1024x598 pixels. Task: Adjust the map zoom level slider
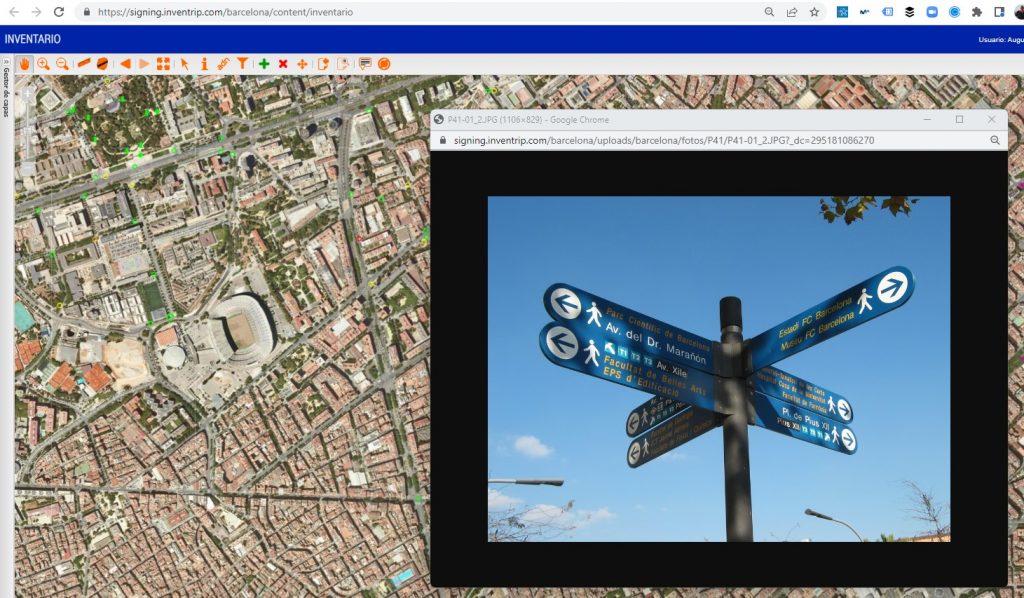(27, 132)
